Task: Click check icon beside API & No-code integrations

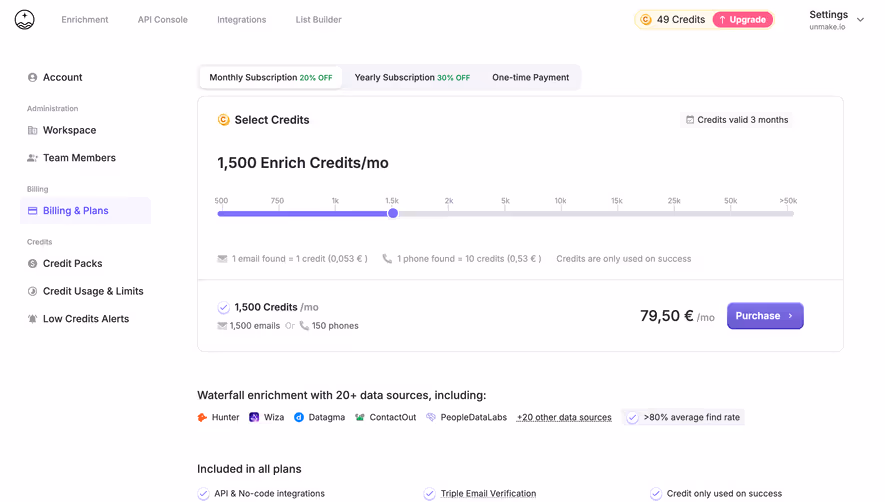Action: [203, 494]
